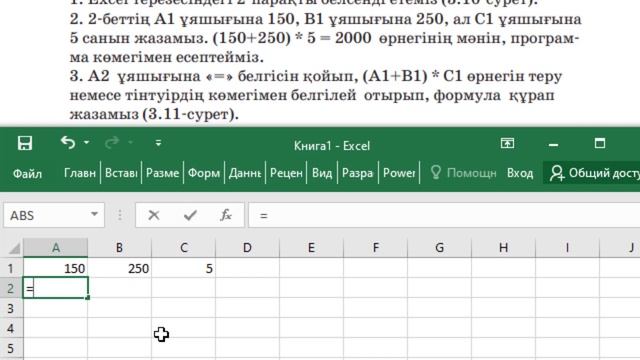Viewport: 640px width, 360px height.
Task: Select column A header
Action: coord(56,247)
